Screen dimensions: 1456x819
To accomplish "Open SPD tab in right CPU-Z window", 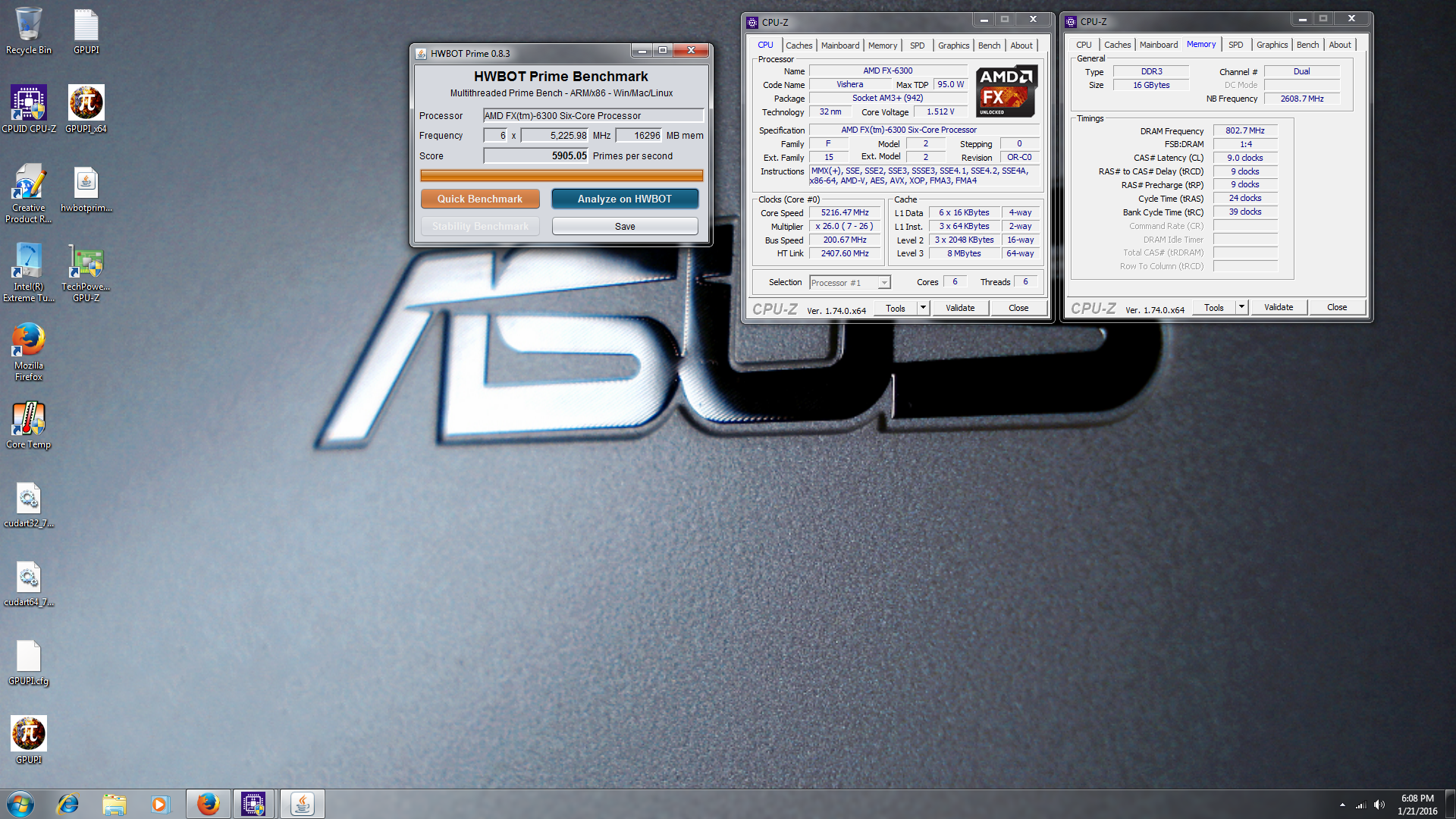I will click(x=1235, y=45).
